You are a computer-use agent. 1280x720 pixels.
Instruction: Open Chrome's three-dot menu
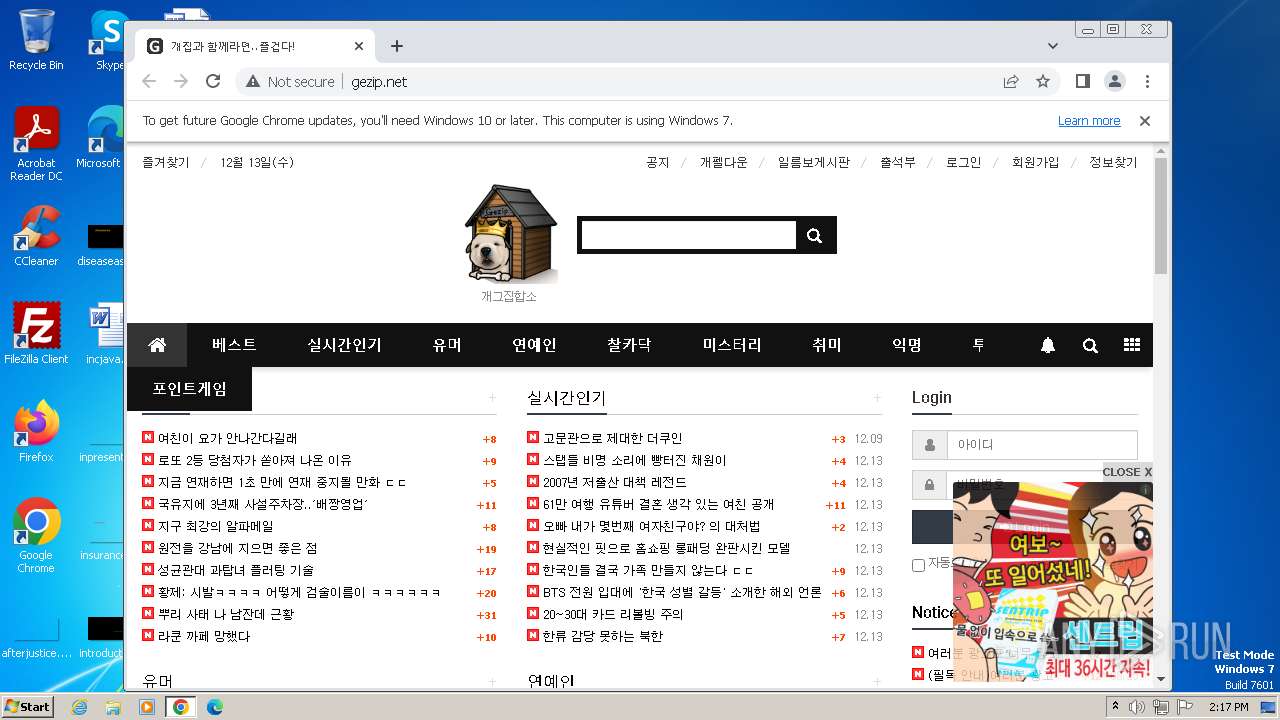[x=1147, y=81]
